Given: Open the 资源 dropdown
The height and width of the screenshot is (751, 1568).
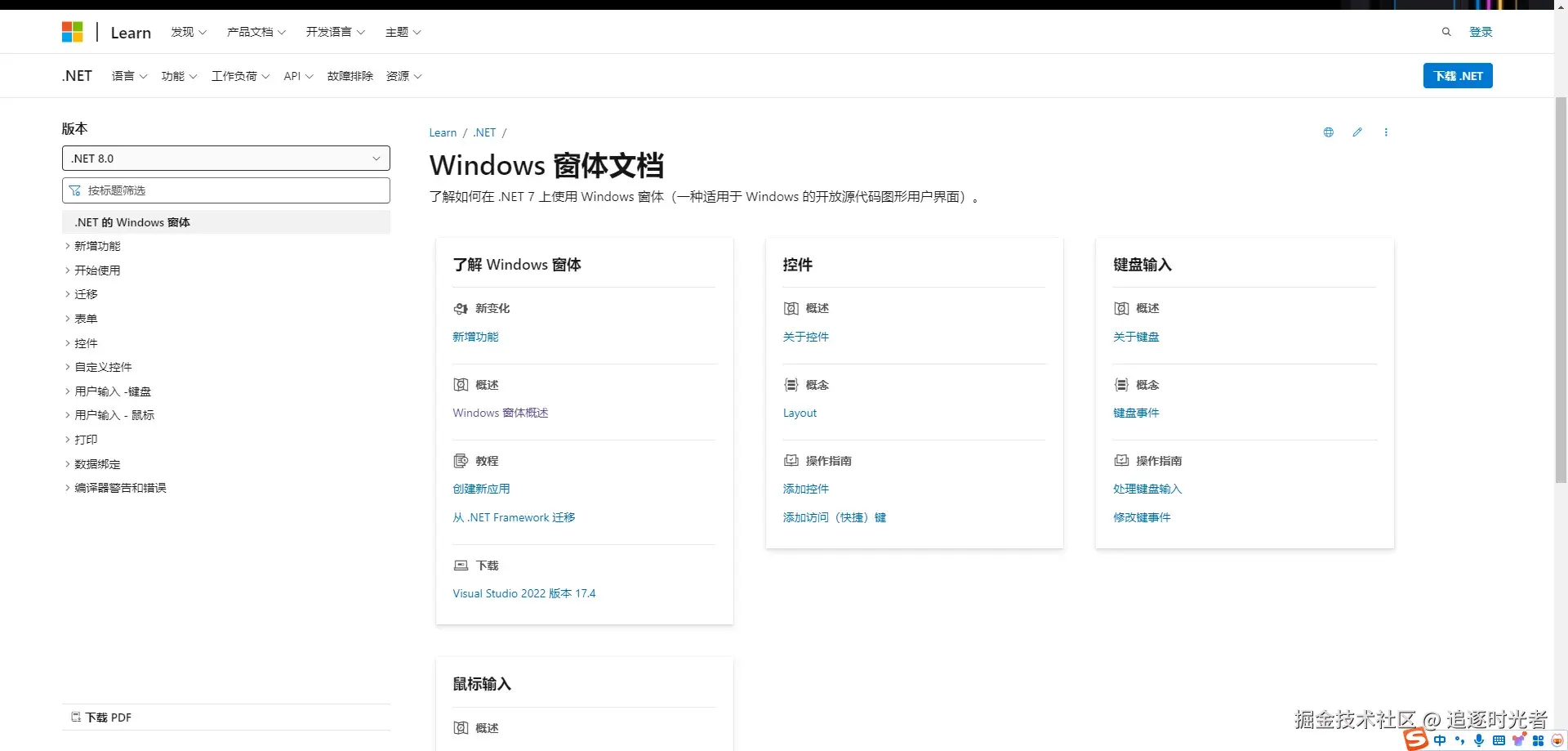Looking at the screenshot, I should point(404,76).
